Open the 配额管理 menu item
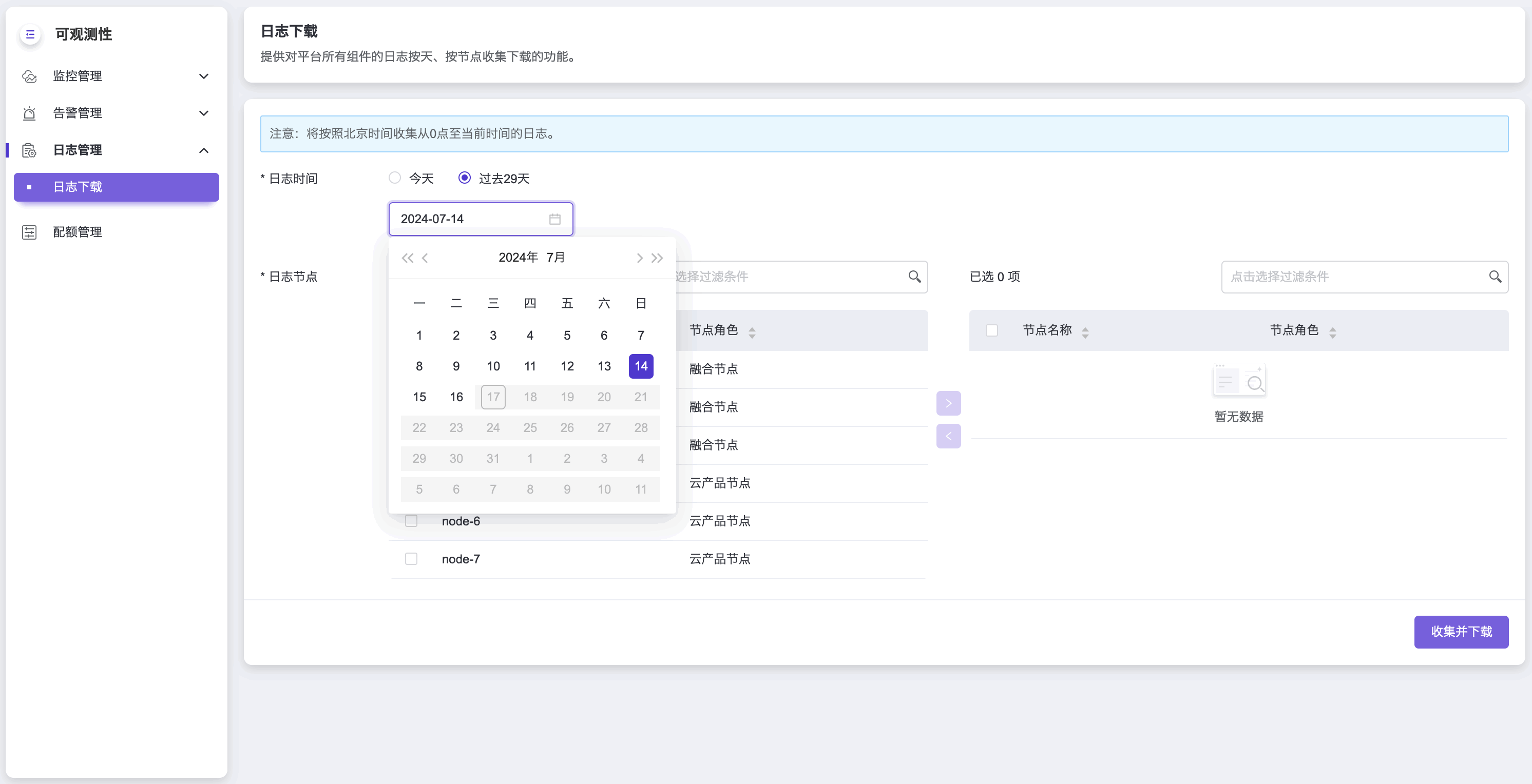This screenshot has height=784, width=1532. point(78,232)
